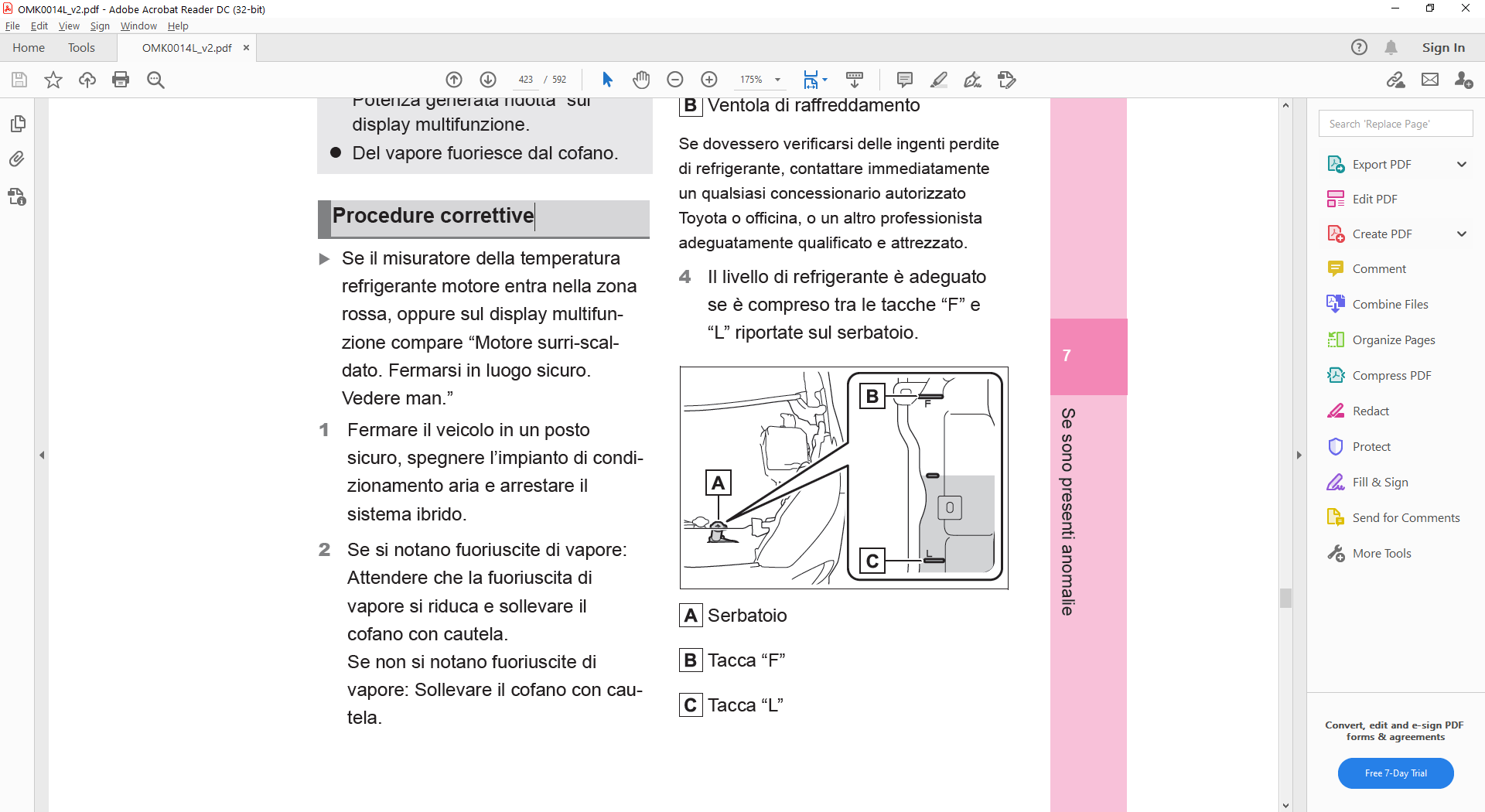The width and height of the screenshot is (1485, 812).
Task: Go to previous page arrow
Action: point(454,80)
